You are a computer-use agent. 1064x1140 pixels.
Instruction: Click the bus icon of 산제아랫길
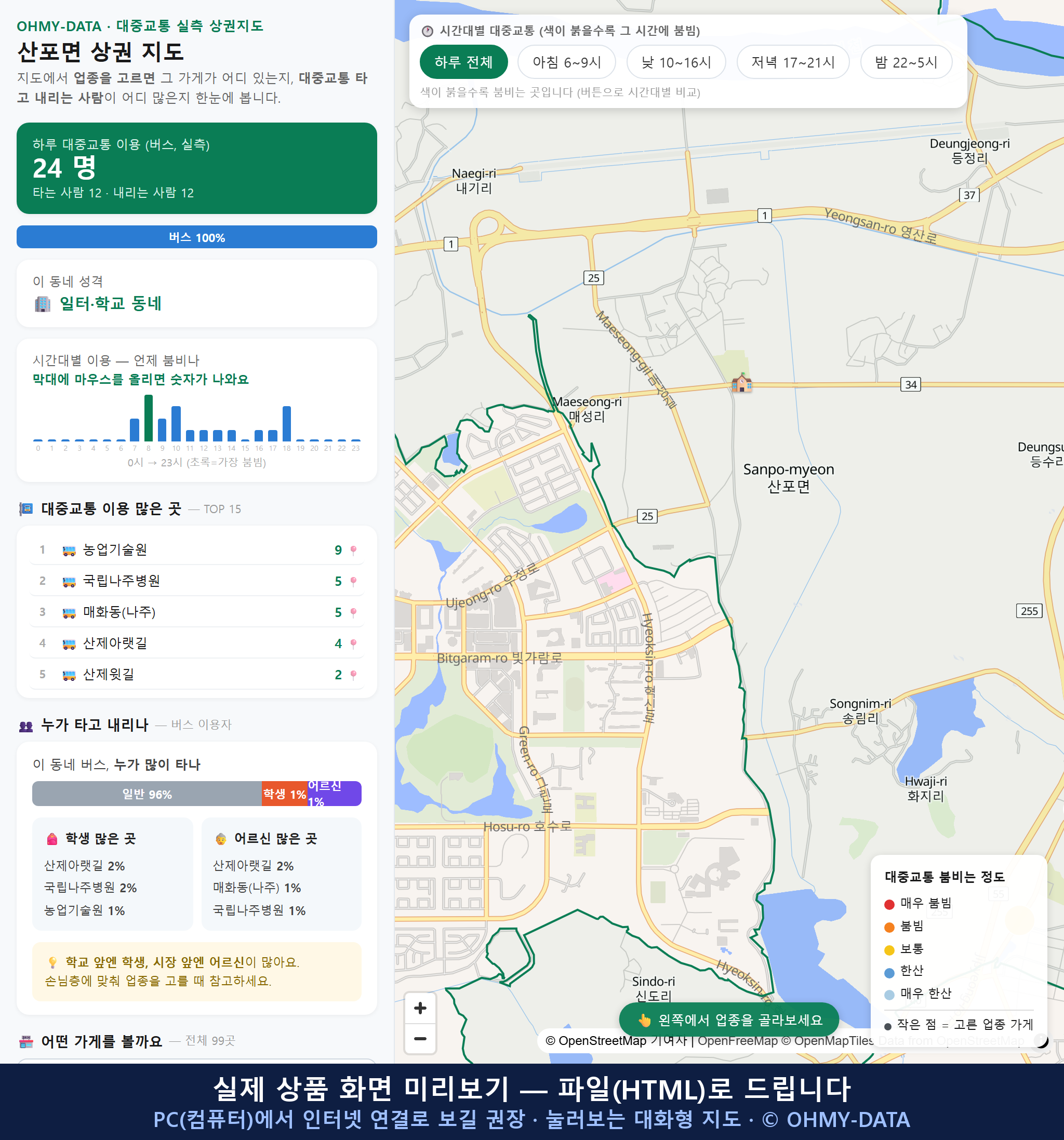(69, 644)
